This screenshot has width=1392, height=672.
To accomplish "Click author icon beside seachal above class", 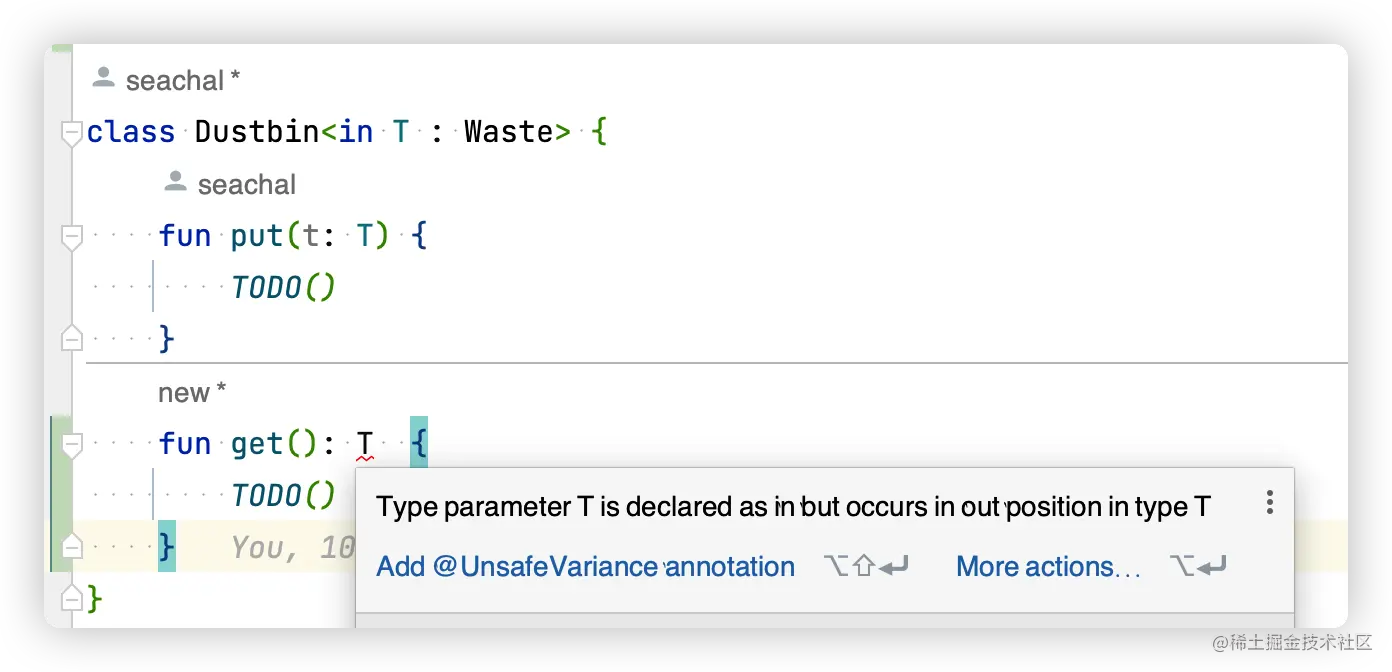I will (103, 77).
